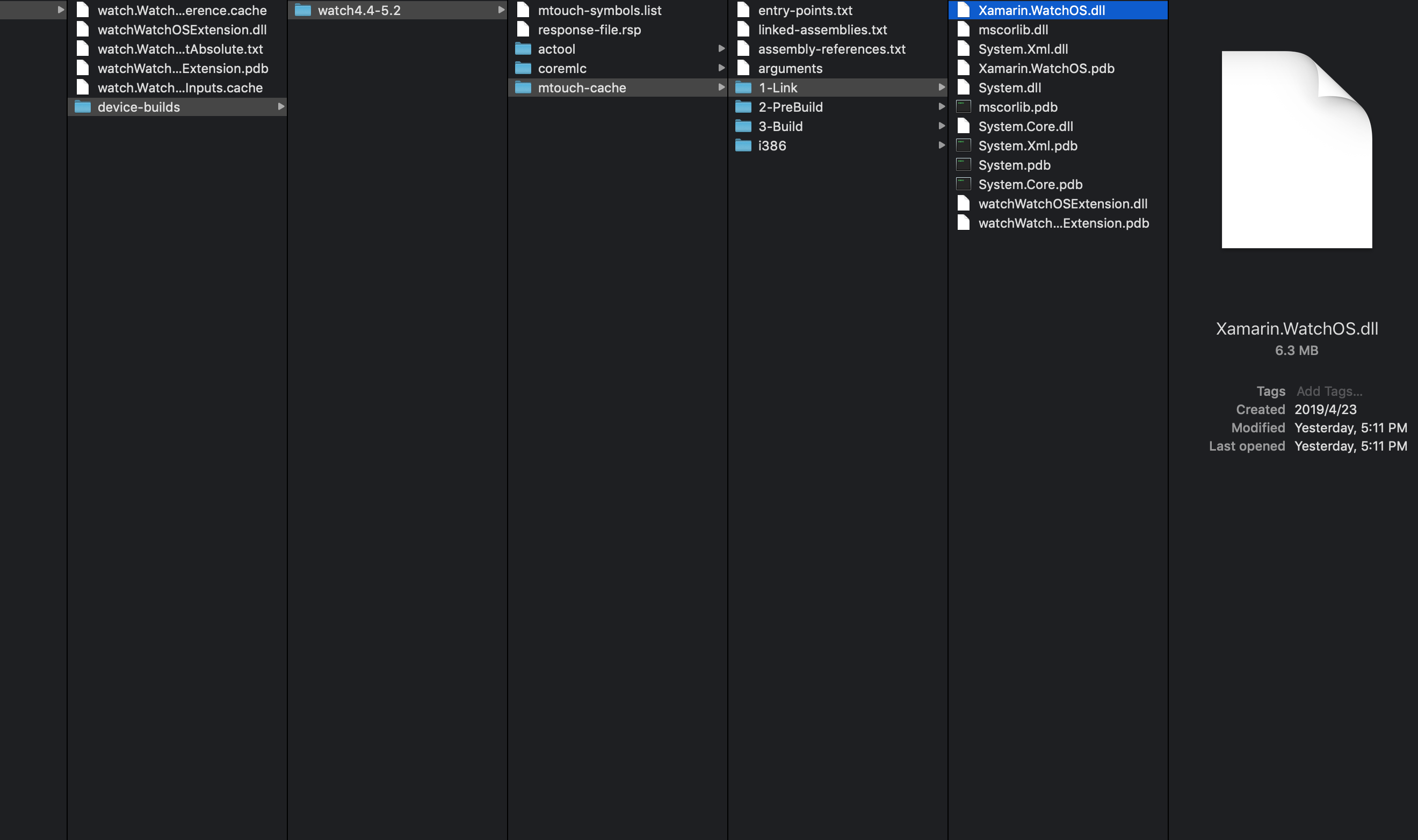1418x840 pixels.
Task: Click the 6.3 MB file size text
Action: tap(1297, 350)
